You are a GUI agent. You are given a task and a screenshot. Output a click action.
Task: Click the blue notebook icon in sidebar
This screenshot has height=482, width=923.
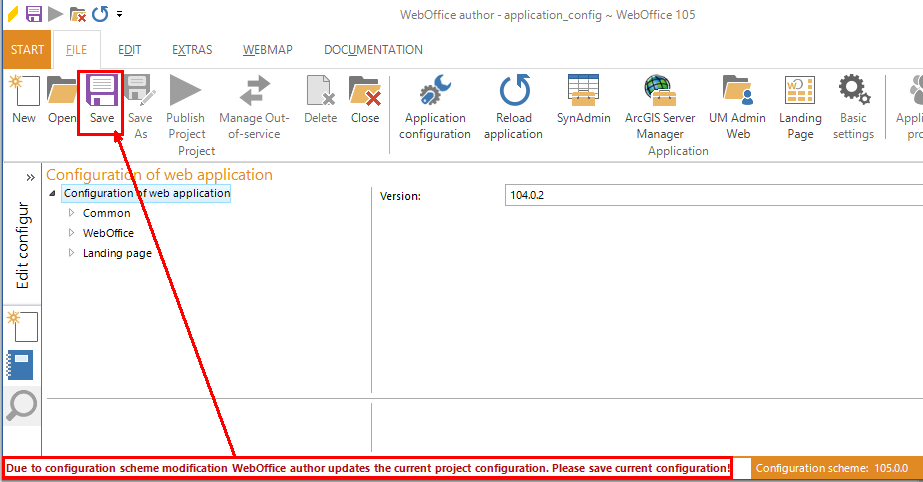[x=20, y=365]
